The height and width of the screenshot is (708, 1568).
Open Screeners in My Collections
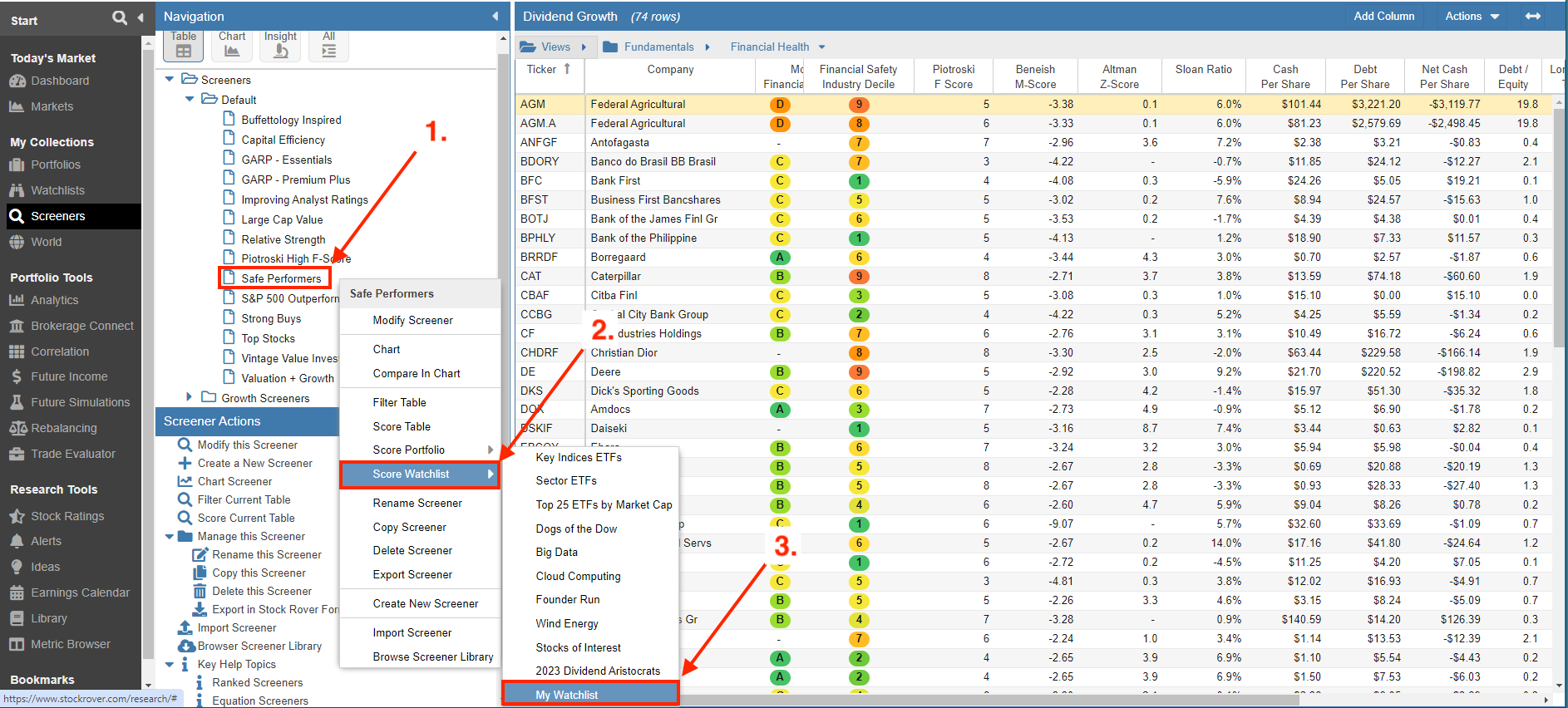pos(73,216)
